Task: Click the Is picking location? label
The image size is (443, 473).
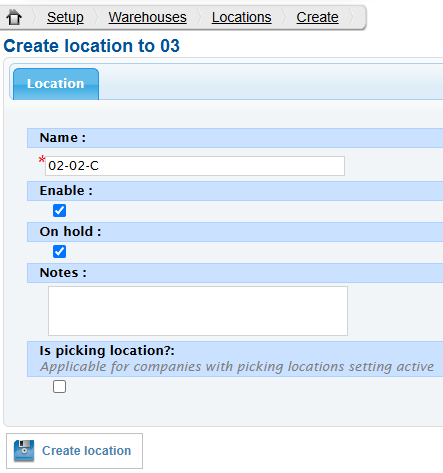Action: [x=107, y=351]
